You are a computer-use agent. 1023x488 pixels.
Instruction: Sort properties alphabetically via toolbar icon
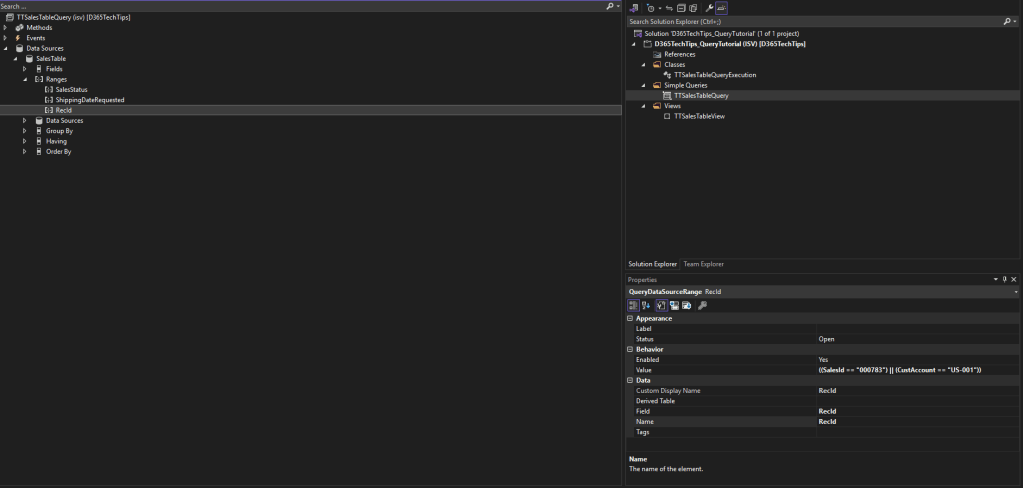pos(646,305)
